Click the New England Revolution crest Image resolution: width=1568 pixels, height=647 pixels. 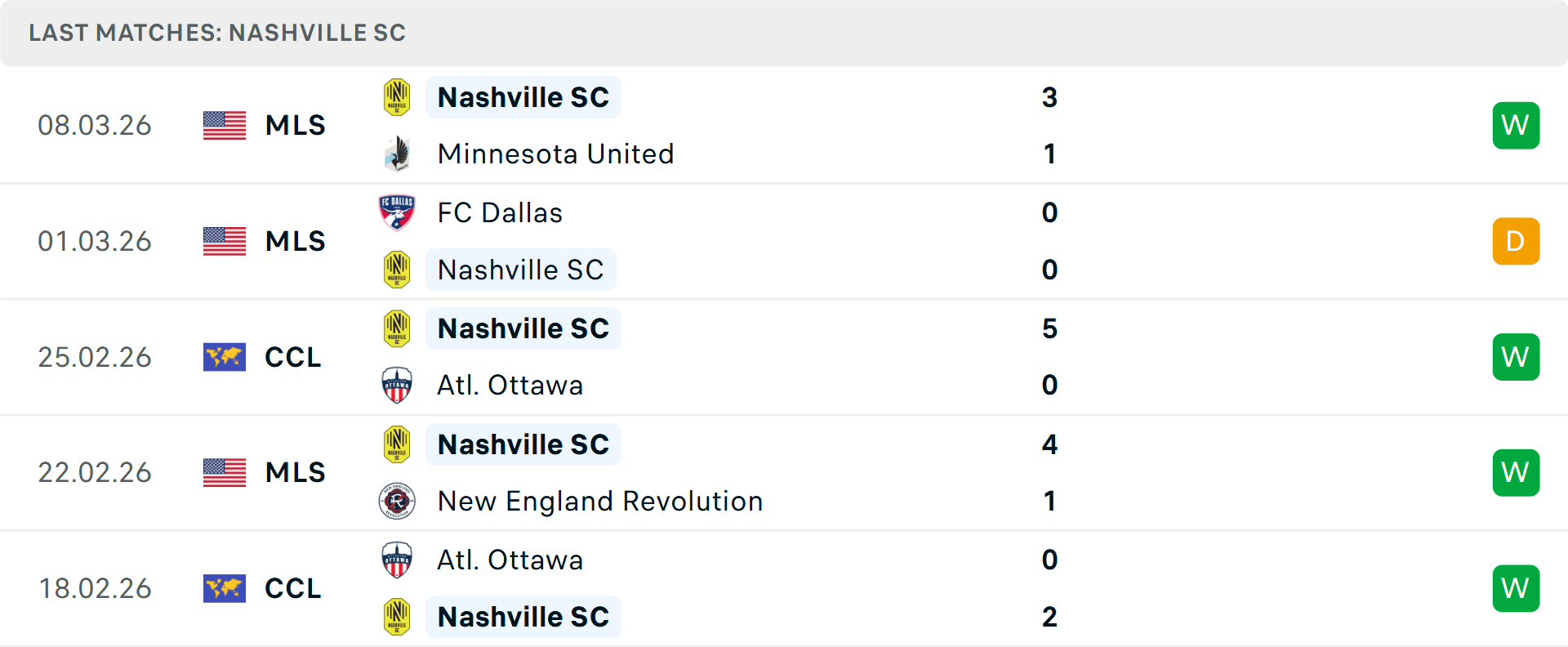(x=397, y=501)
